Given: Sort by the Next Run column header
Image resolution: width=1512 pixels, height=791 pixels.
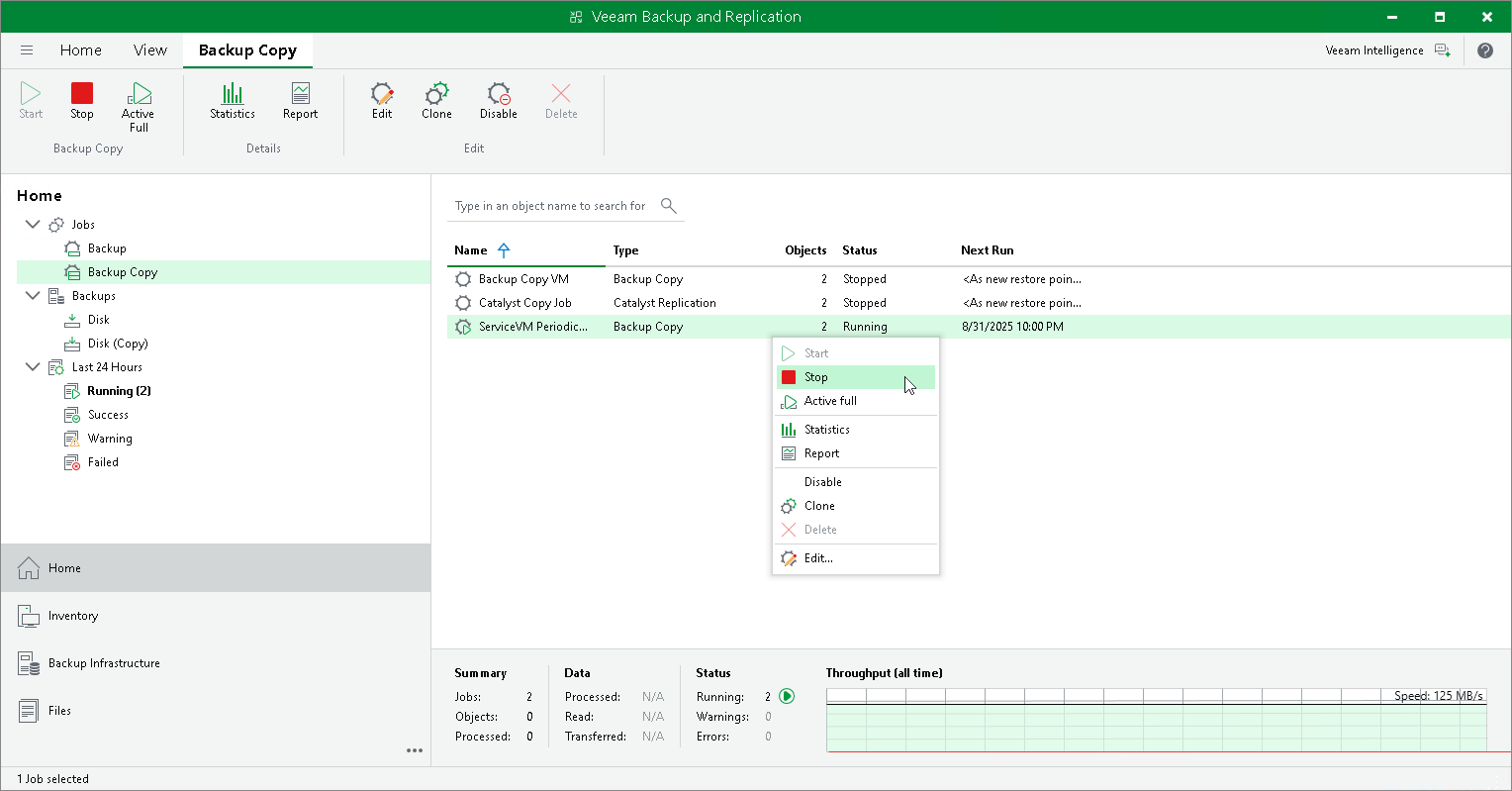Looking at the screenshot, I should 988,250.
